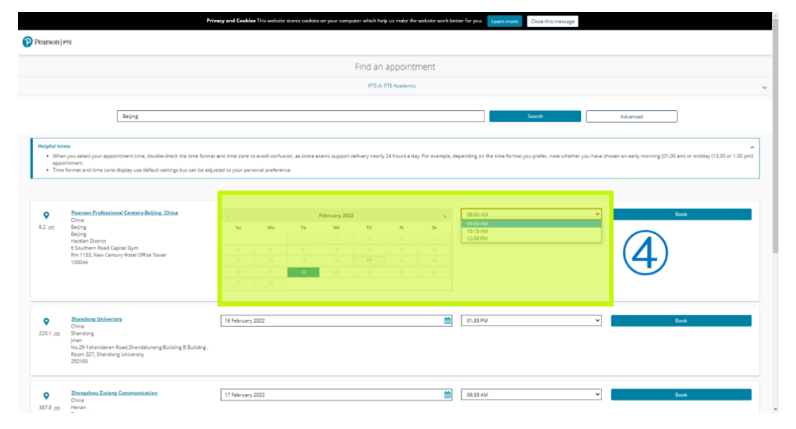Open the 08:00 AM time dropdown for Beijing
Image resolution: width=796 pixels, height=429 pixels.
pos(531,214)
